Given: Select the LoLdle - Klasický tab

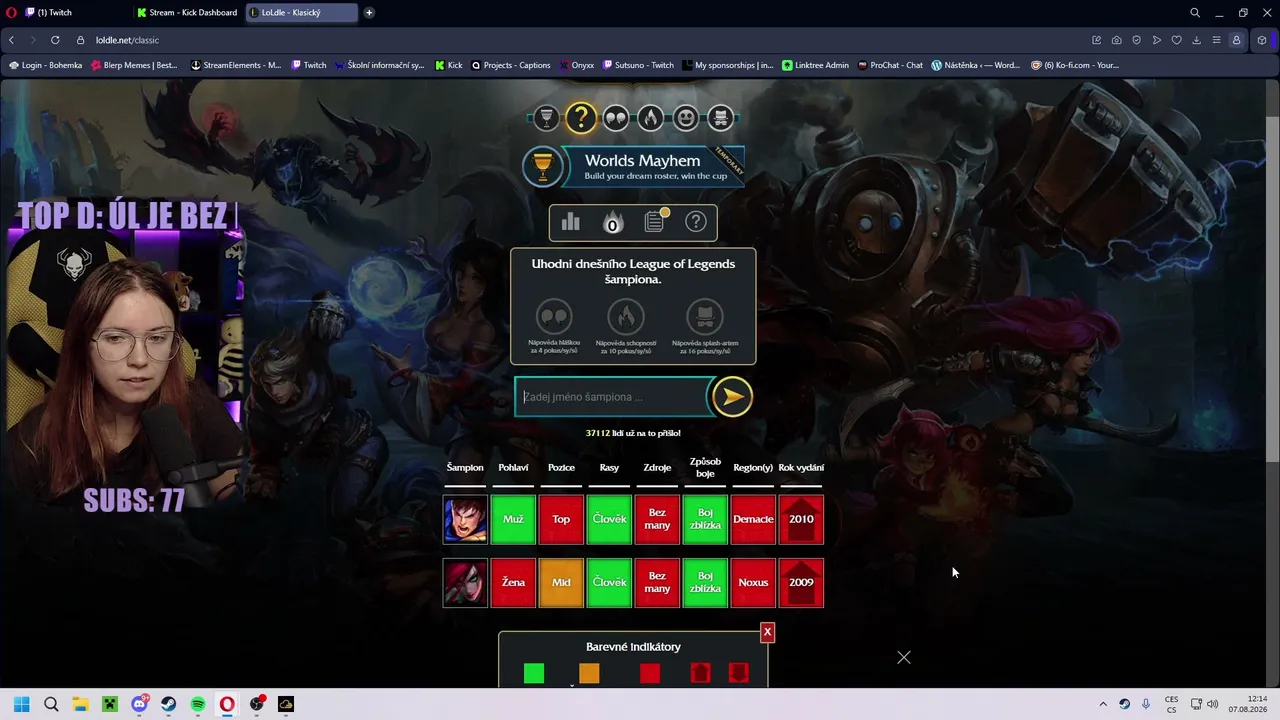Looking at the screenshot, I should 302,13.
